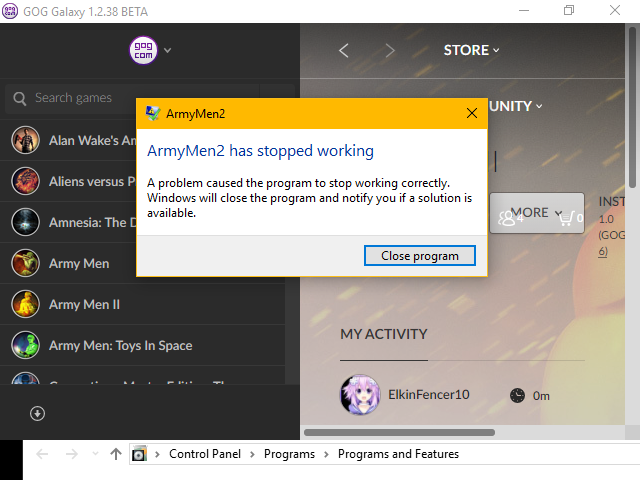Open the downloads icon at sidebar bottom
Screen dimensions: 640x480
[x=37, y=413]
